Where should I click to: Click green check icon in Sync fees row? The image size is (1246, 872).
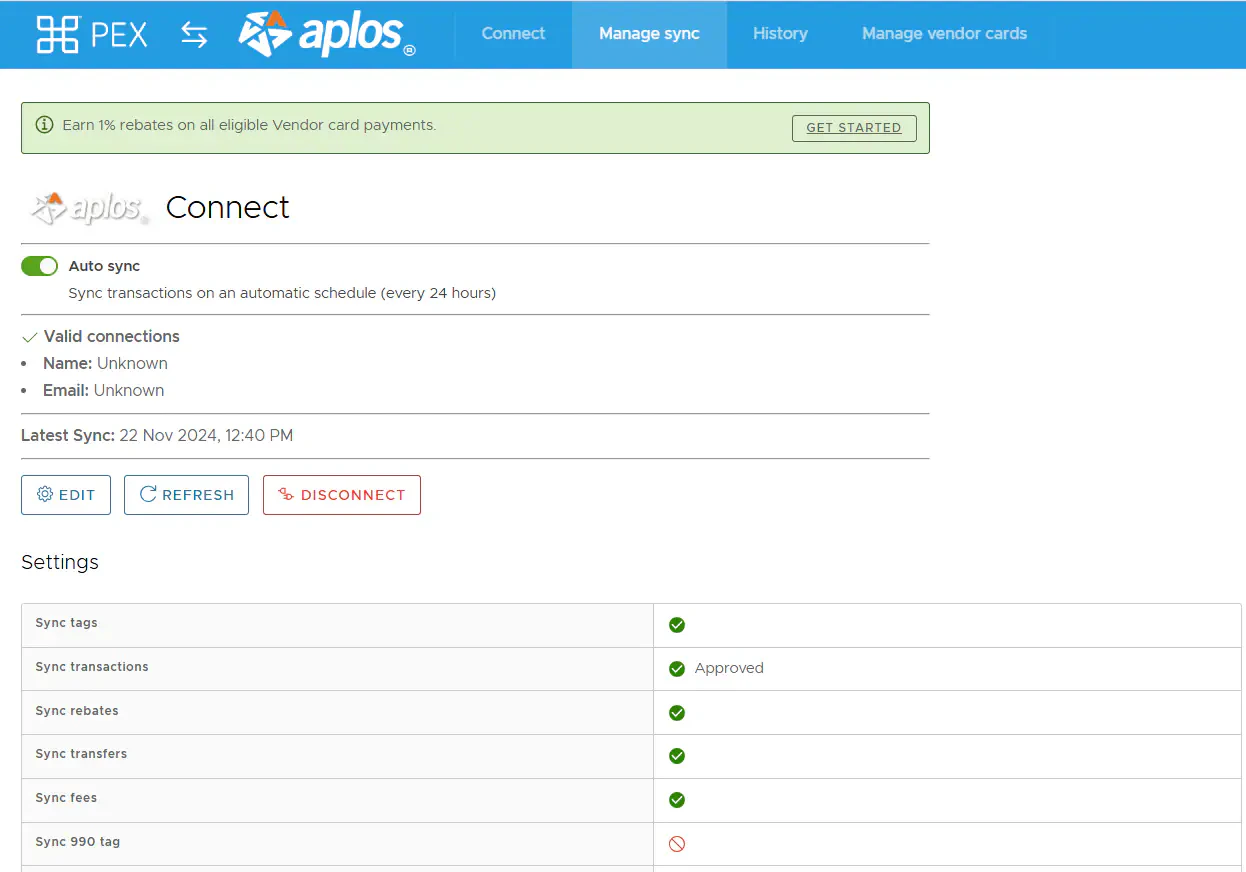click(677, 800)
